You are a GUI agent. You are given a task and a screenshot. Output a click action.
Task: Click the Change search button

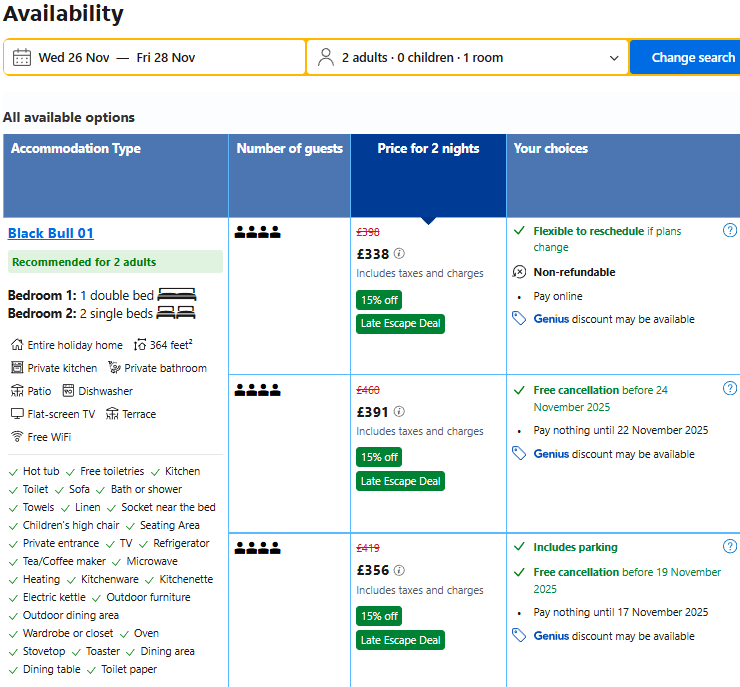[x=685, y=58]
